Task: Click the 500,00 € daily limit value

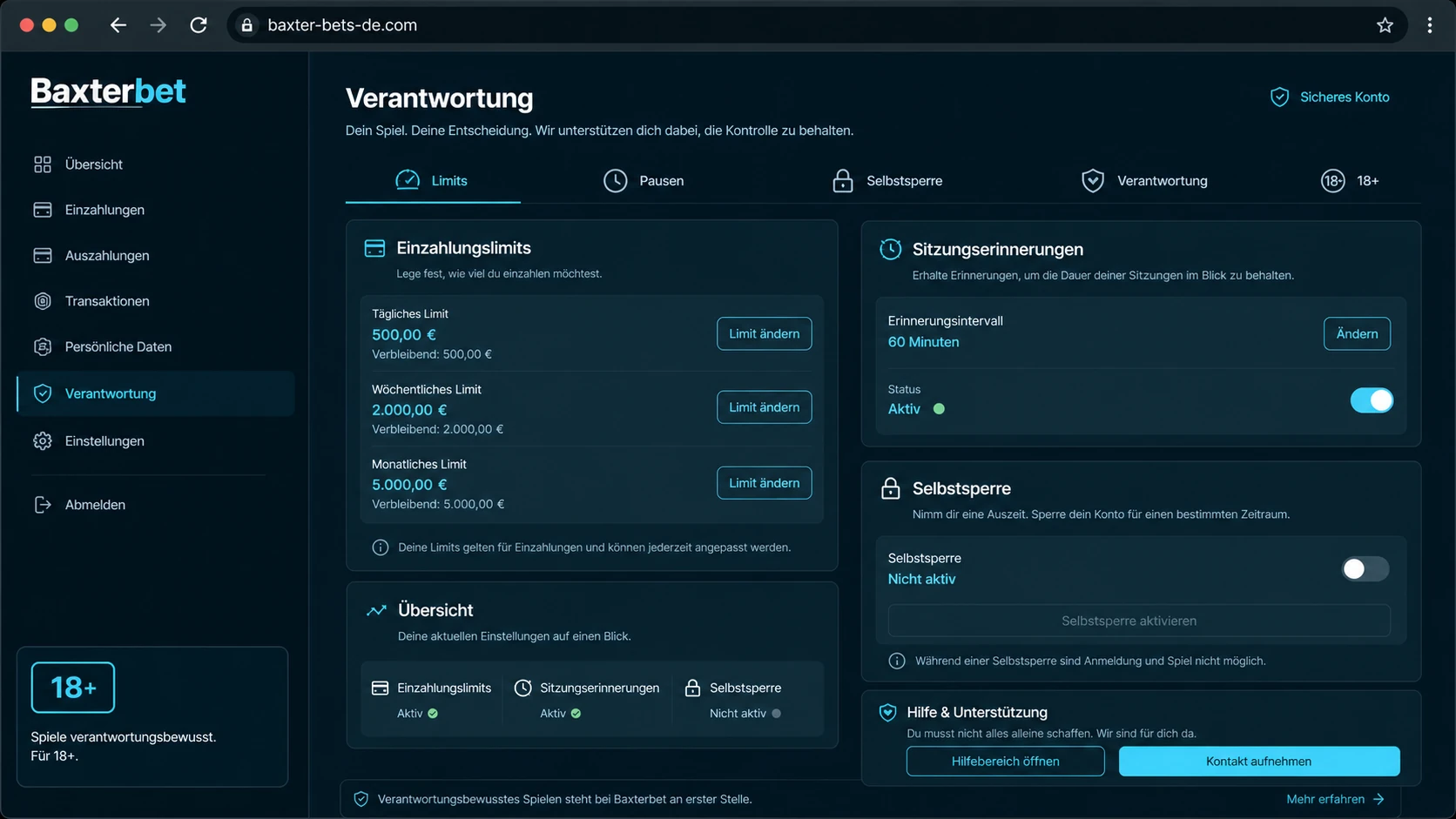Action: point(404,334)
